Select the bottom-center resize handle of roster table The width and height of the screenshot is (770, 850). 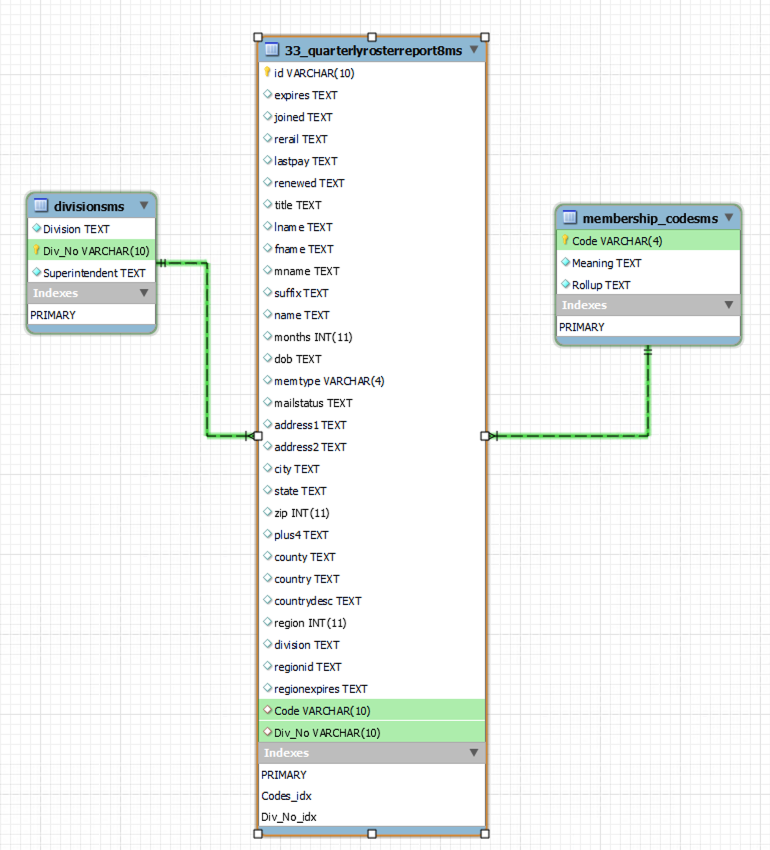click(372, 833)
